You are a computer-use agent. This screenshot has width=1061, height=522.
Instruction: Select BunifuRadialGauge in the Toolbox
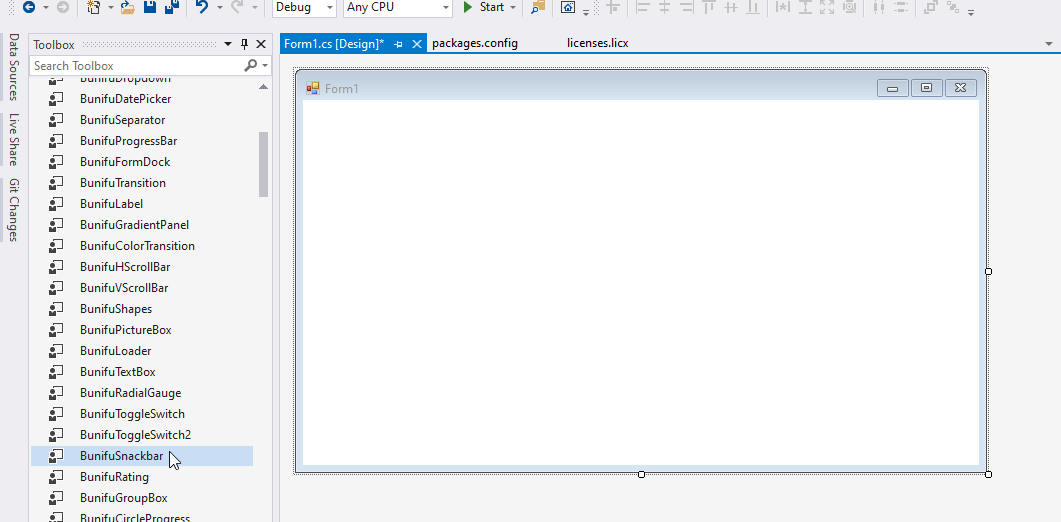pos(142,393)
